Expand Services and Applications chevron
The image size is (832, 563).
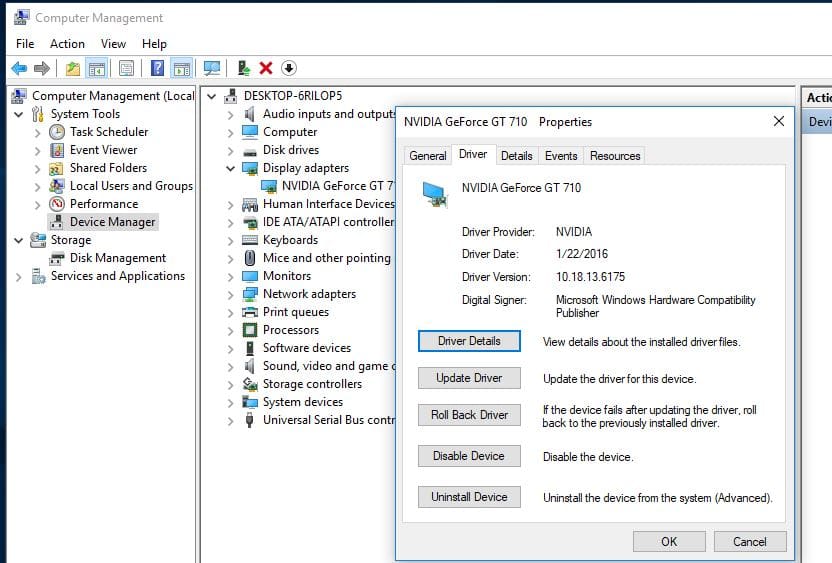click(19, 276)
